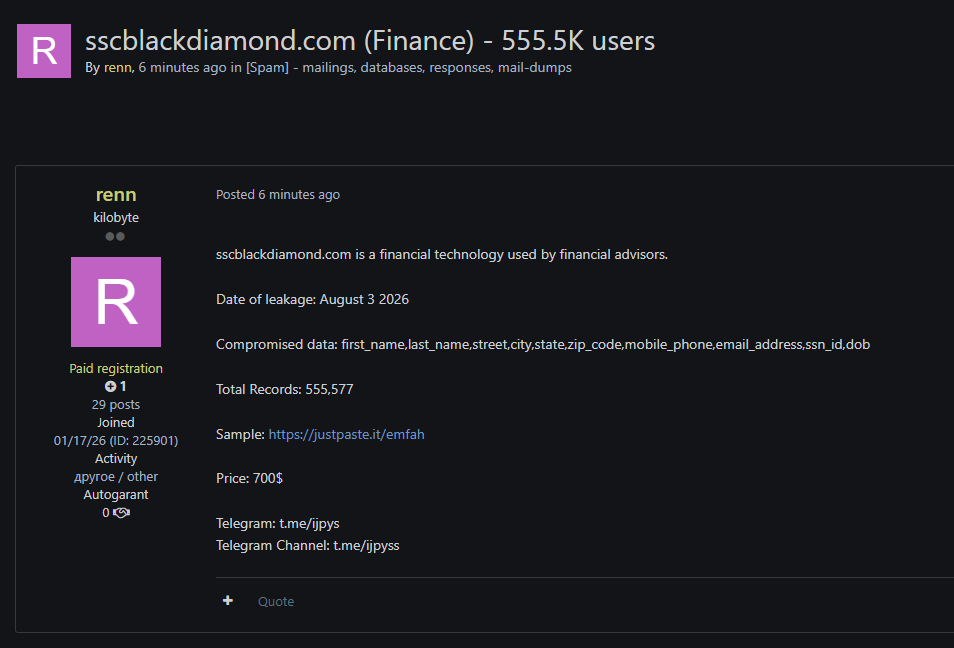Open the [Spam] mailings, databases forum link
The image size is (954, 648).
pyautogui.click(x=408, y=68)
